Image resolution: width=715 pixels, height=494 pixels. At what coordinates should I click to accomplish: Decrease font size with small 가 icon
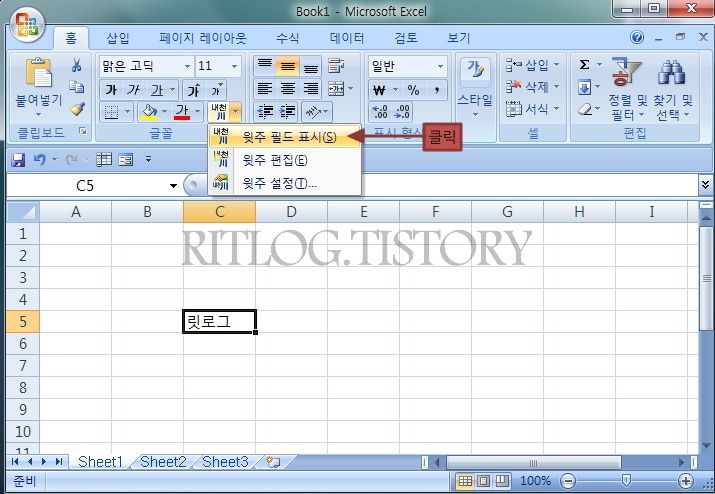click(x=216, y=90)
